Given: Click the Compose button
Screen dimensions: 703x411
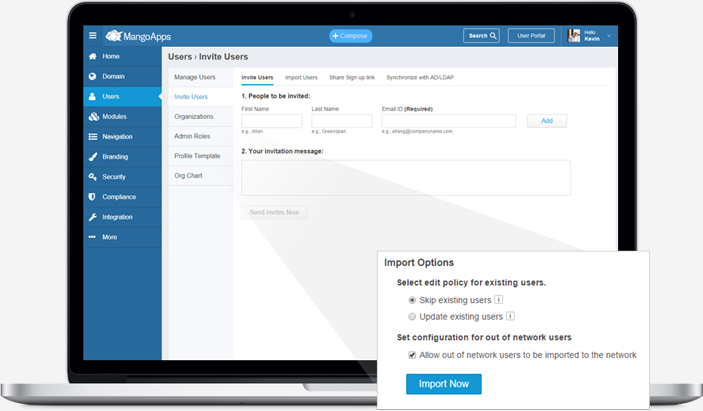Looking at the screenshot, I should 351,36.
